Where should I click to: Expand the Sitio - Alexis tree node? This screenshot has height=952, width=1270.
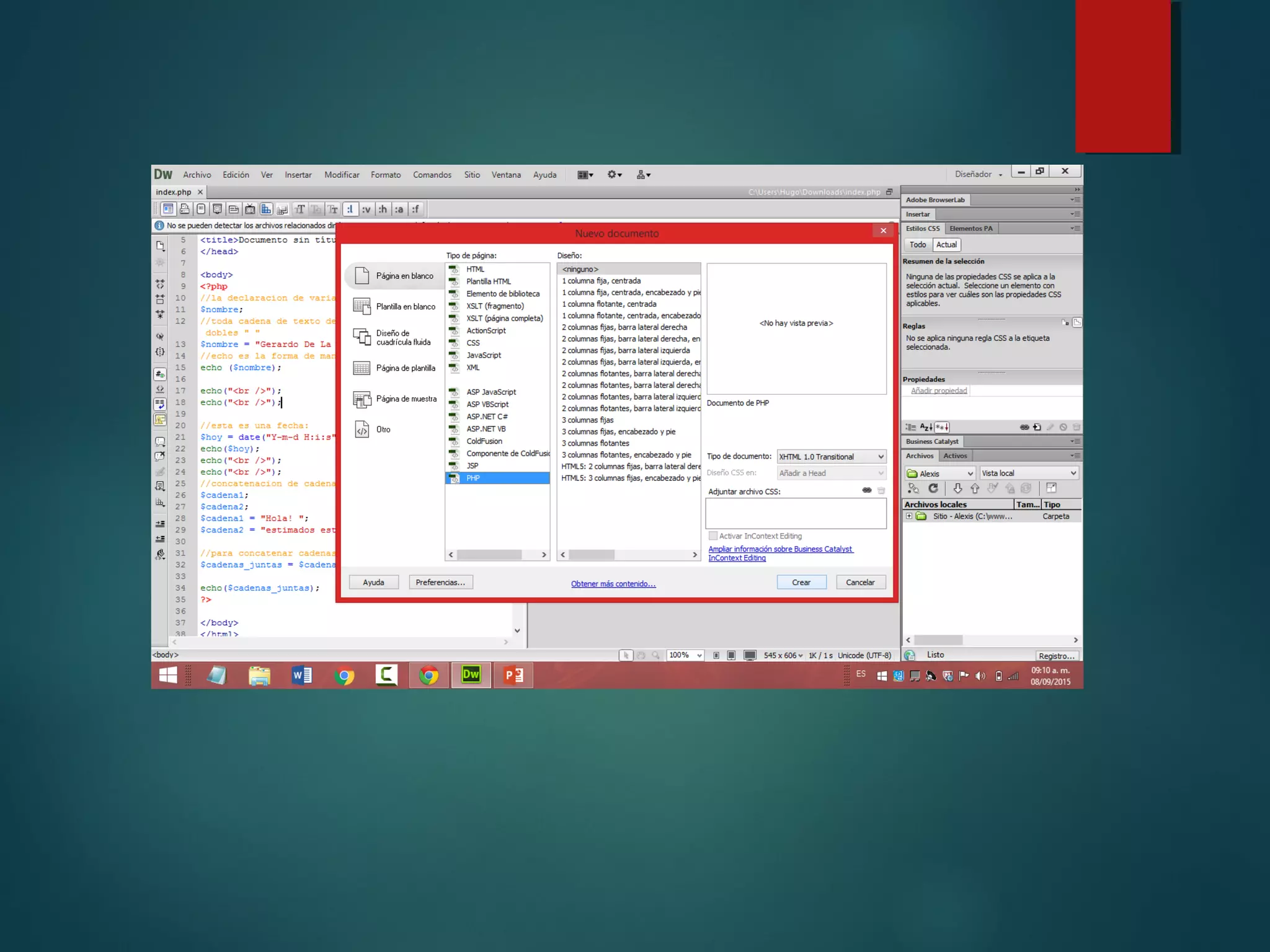[909, 516]
